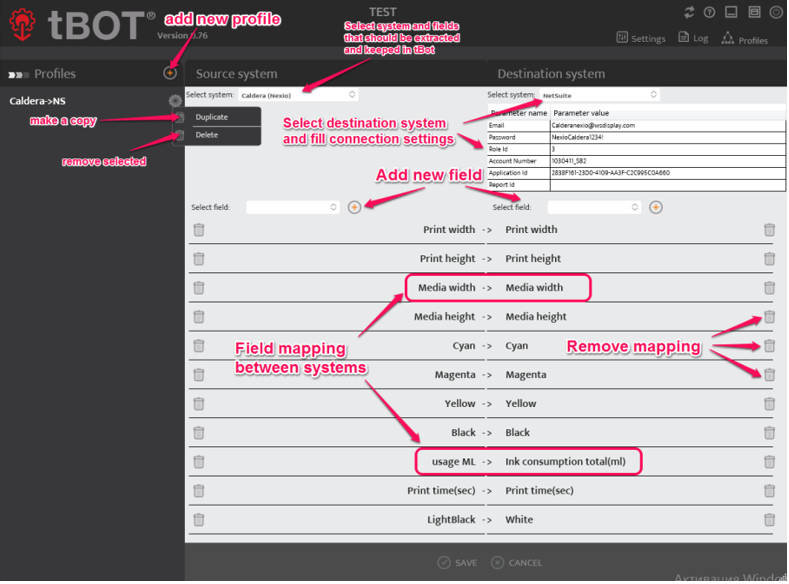Select the Caldera->NS profile
Image resolution: width=789 pixels, height=584 pixels.
click(38, 101)
